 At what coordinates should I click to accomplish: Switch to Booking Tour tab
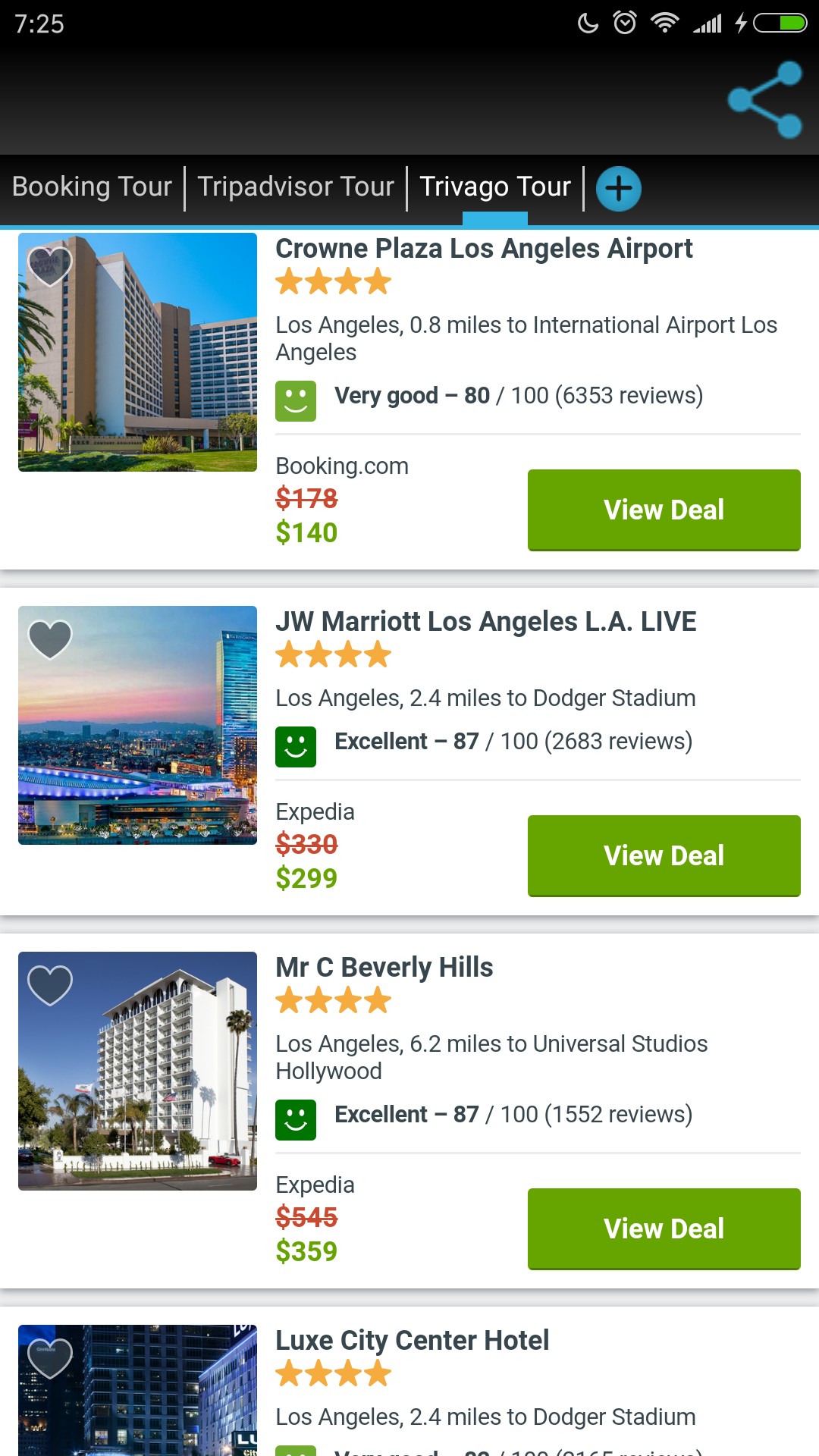tap(92, 187)
